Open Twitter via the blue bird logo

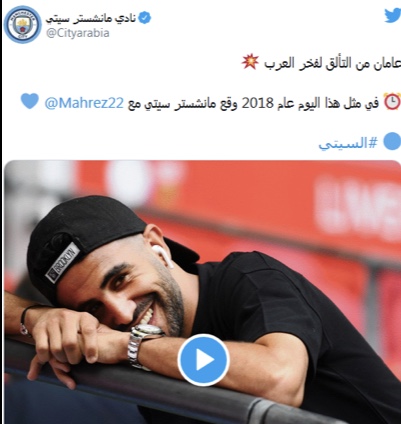click(393, 15)
